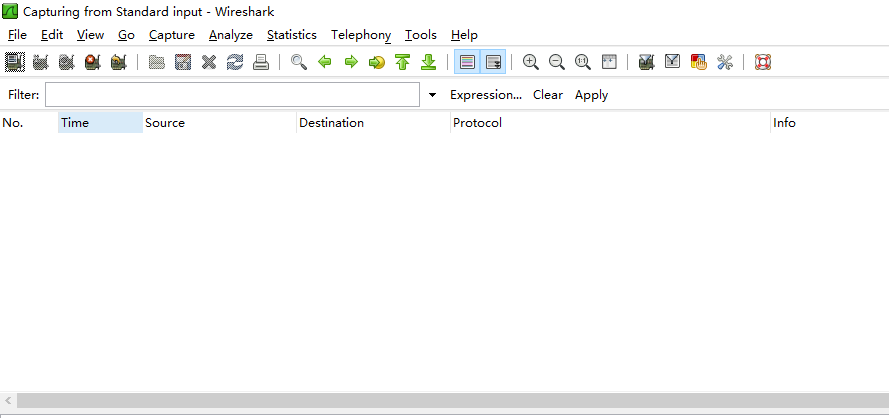The width and height of the screenshot is (889, 418).
Task: Zoom in the packet text
Action: coord(531,62)
